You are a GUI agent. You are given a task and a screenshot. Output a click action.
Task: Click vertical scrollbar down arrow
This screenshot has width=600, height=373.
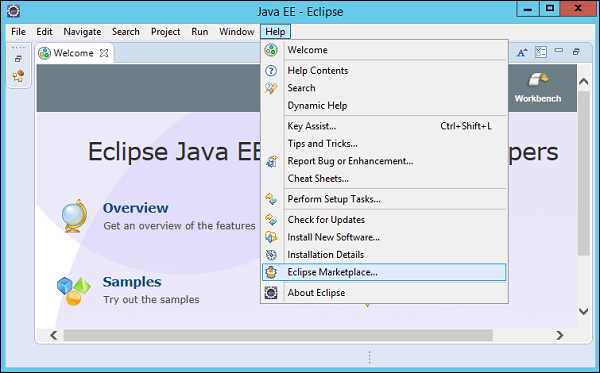[584, 311]
